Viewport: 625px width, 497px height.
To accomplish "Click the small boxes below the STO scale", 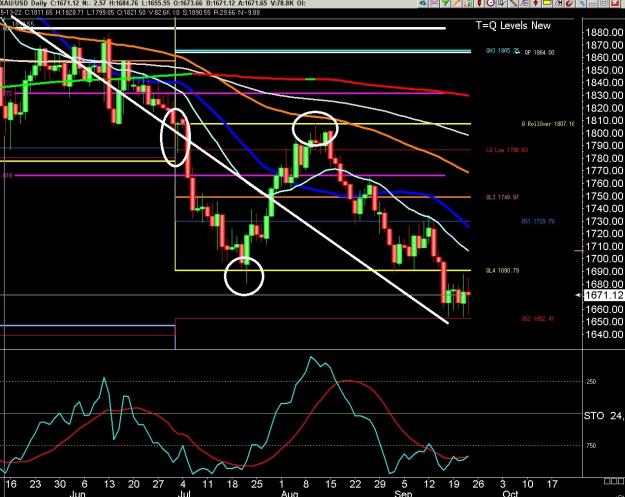I will point(614,481).
